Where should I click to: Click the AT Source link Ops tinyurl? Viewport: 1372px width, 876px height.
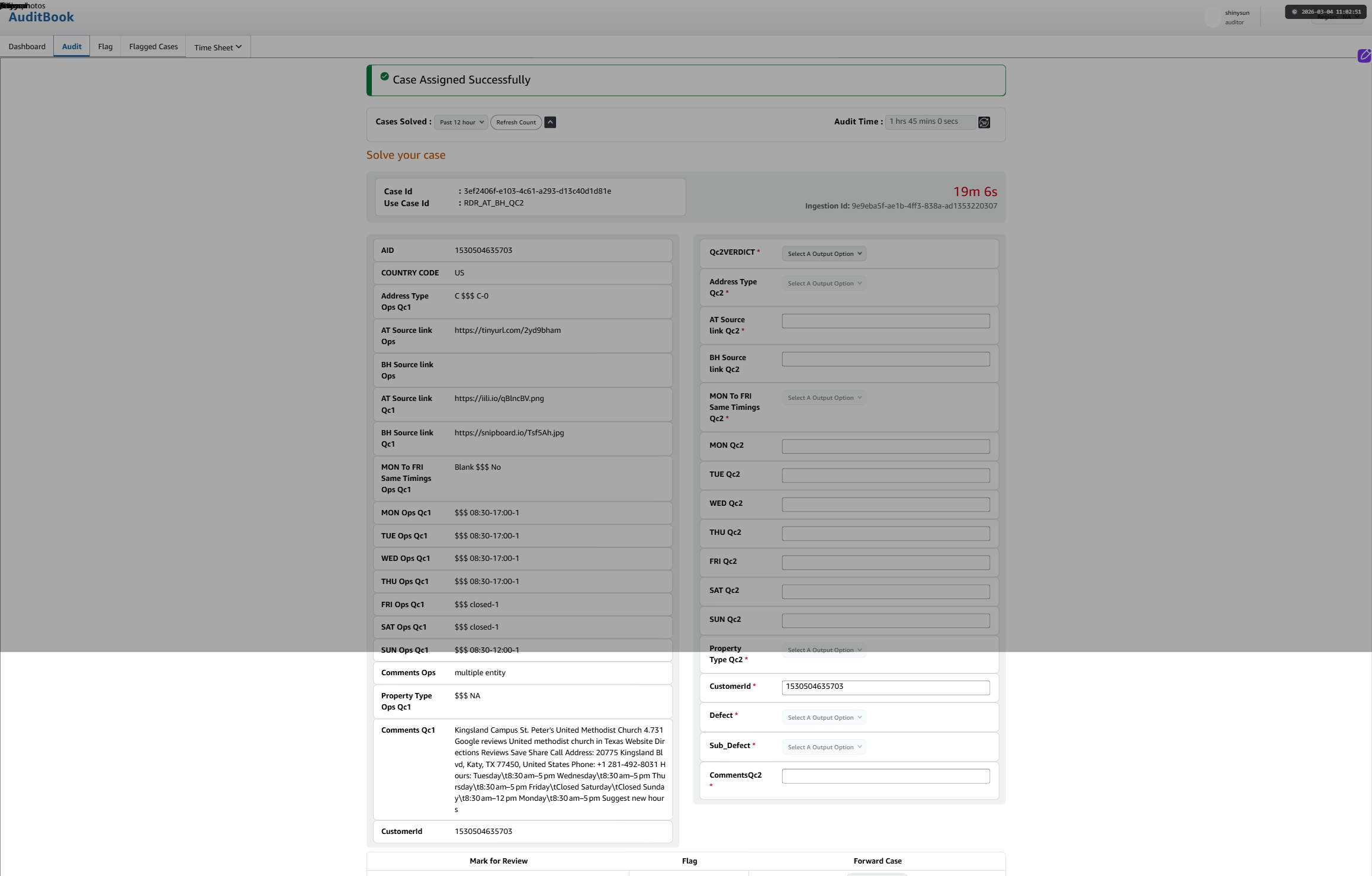[x=507, y=330]
